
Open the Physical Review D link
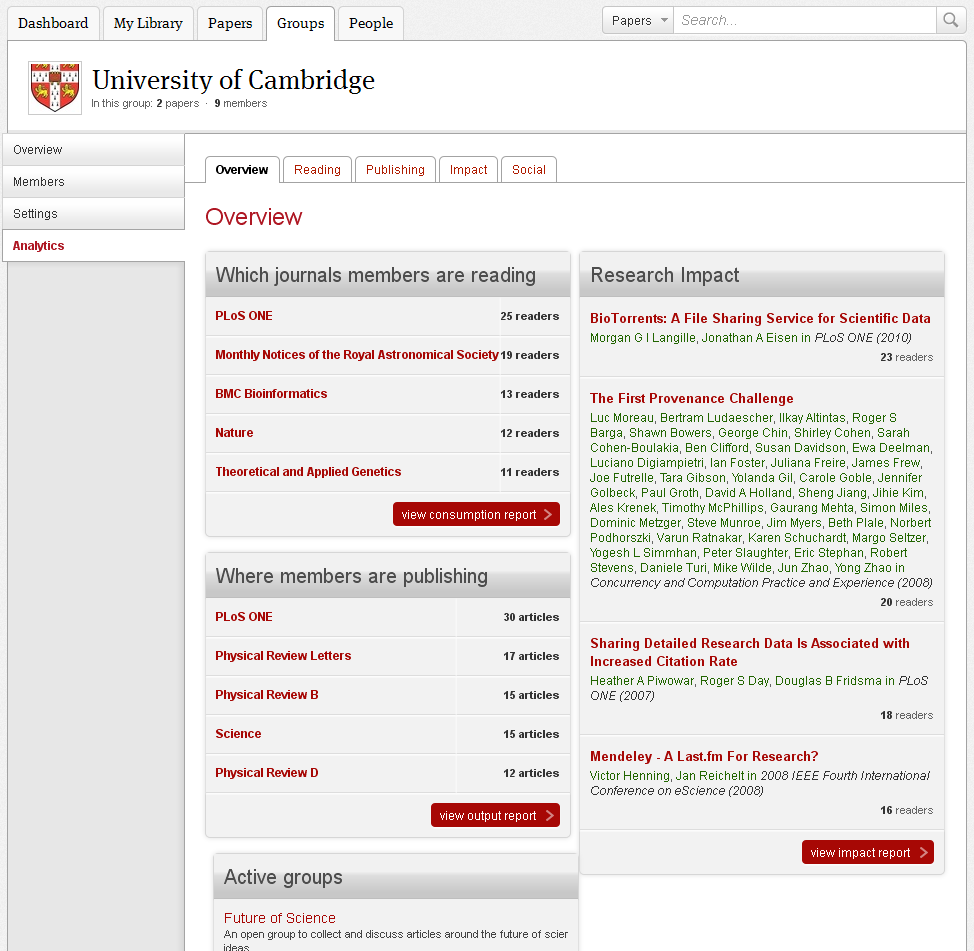(267, 773)
